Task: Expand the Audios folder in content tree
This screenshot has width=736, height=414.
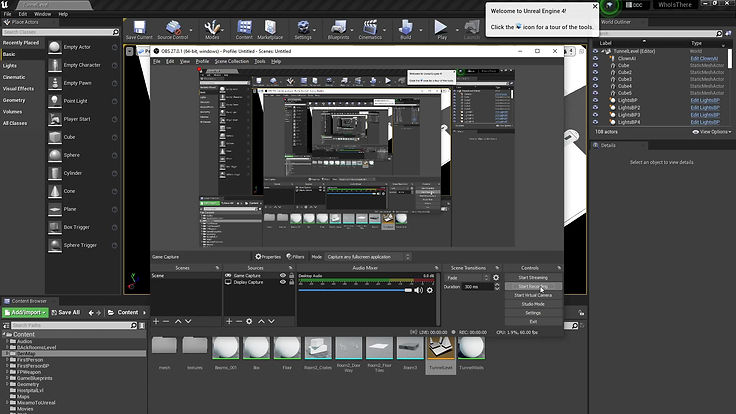Action: coord(7,341)
